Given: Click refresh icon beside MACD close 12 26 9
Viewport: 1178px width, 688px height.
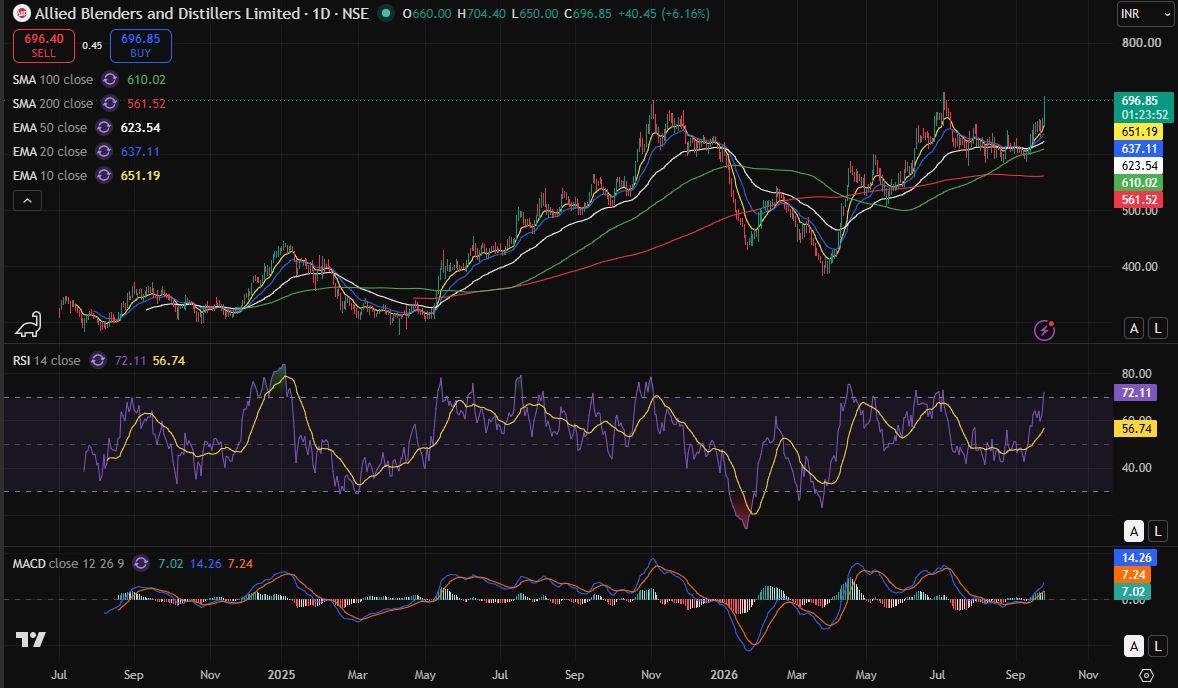Looking at the screenshot, I should click(140, 563).
